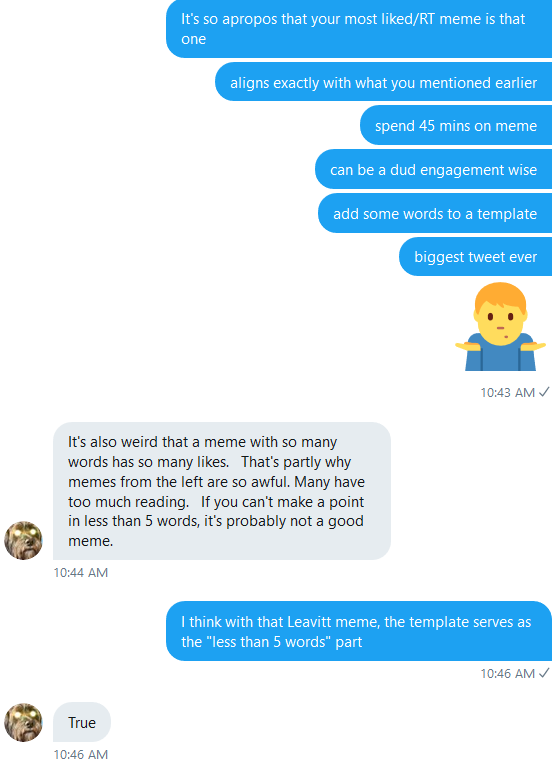Click the avatar beside the long gray message
This screenshot has height=762, width=558.
(x=23, y=540)
